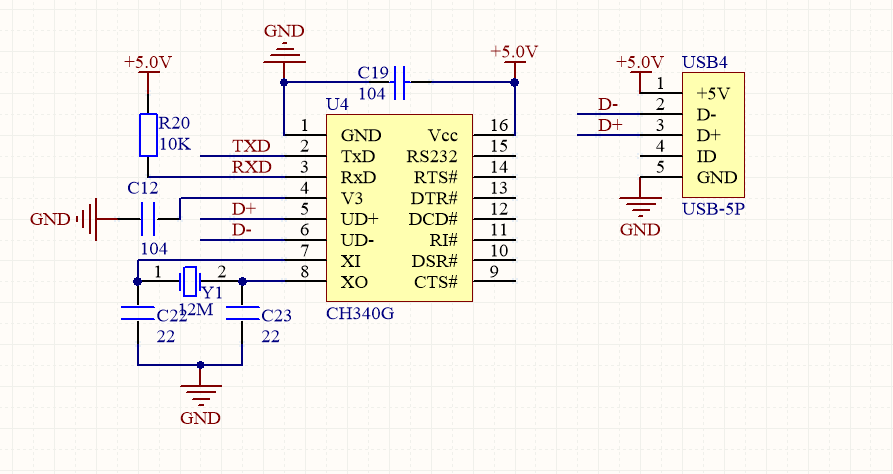Click the UD- pin name on U4
Viewport: 893px width, 474px height.
[x=358, y=240]
